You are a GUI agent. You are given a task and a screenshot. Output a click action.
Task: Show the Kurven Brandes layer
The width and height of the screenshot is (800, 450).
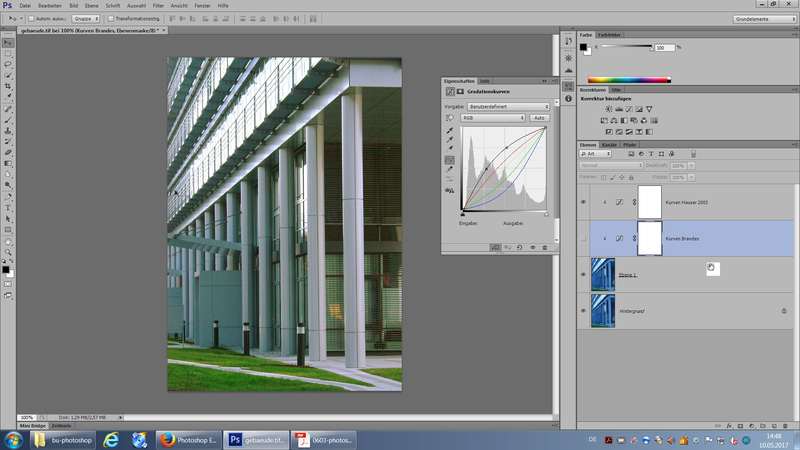click(584, 238)
